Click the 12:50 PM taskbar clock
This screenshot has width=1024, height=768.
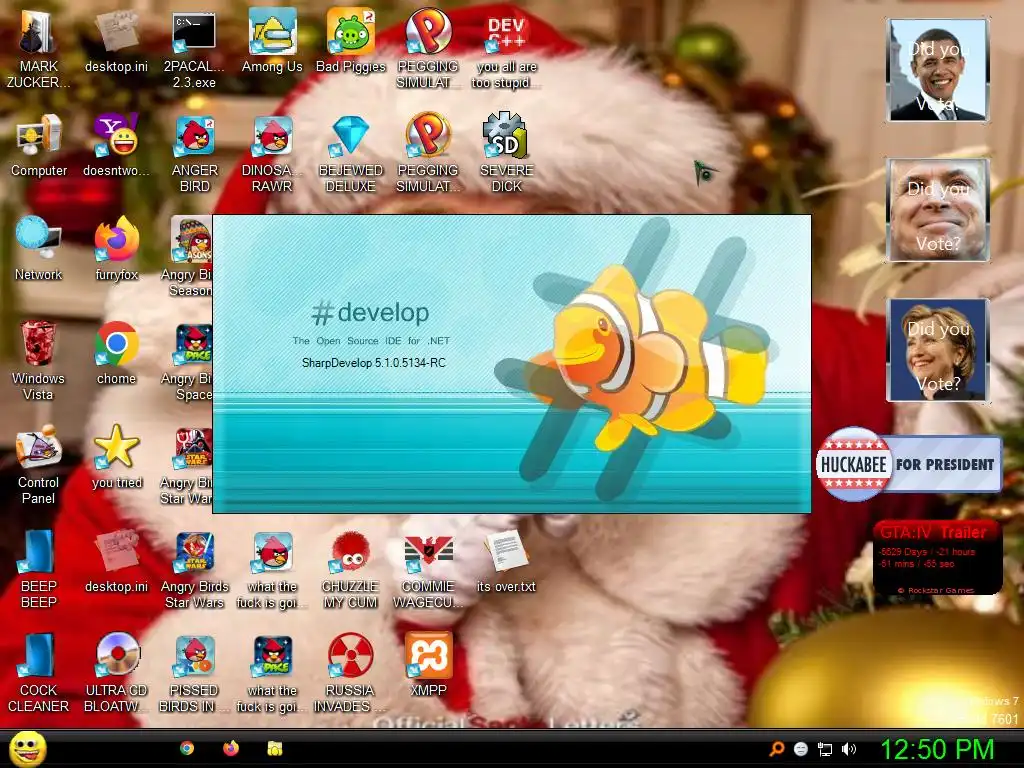[938, 749]
